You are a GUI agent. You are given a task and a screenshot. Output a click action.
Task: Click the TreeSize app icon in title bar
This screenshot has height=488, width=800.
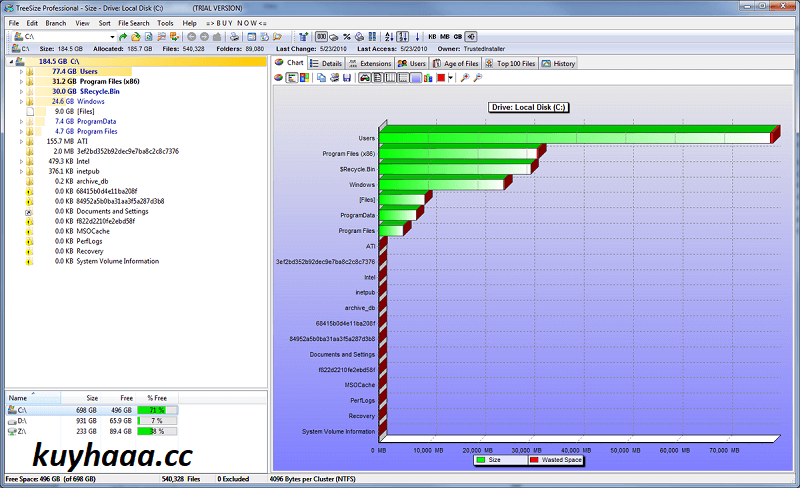[9, 8]
